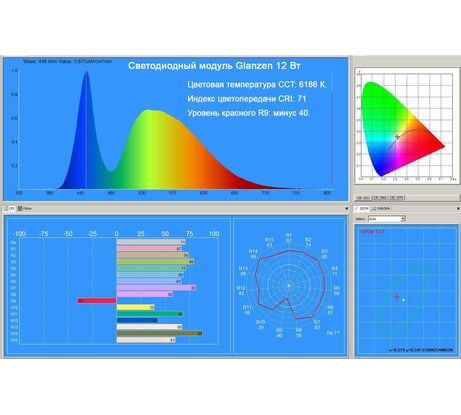This screenshot has width=461, height=415.
Task: Click the title 'Светодиодный модуль Glanzen 12 Вт'
Action: pos(214,66)
